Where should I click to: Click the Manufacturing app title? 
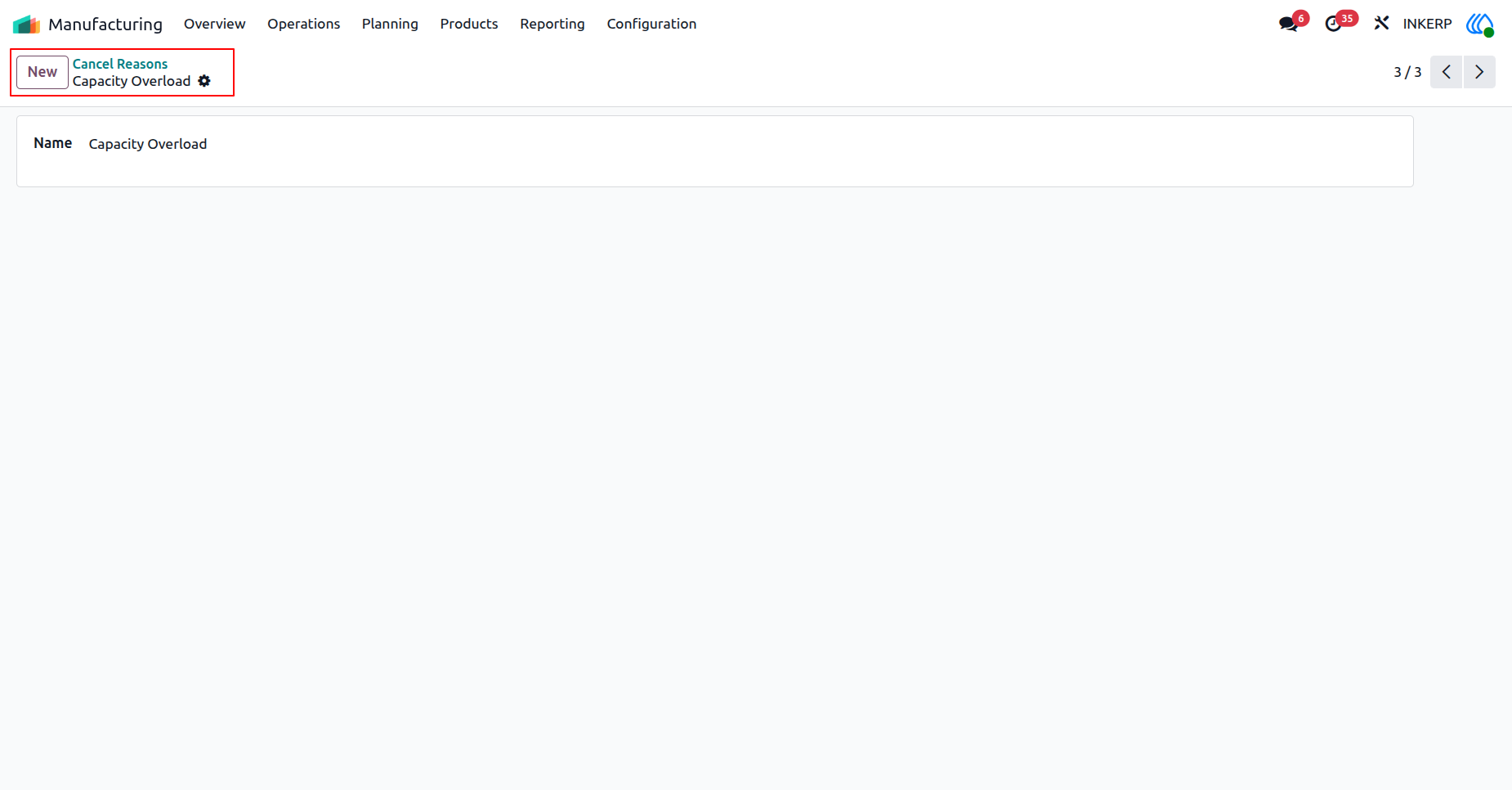[105, 24]
